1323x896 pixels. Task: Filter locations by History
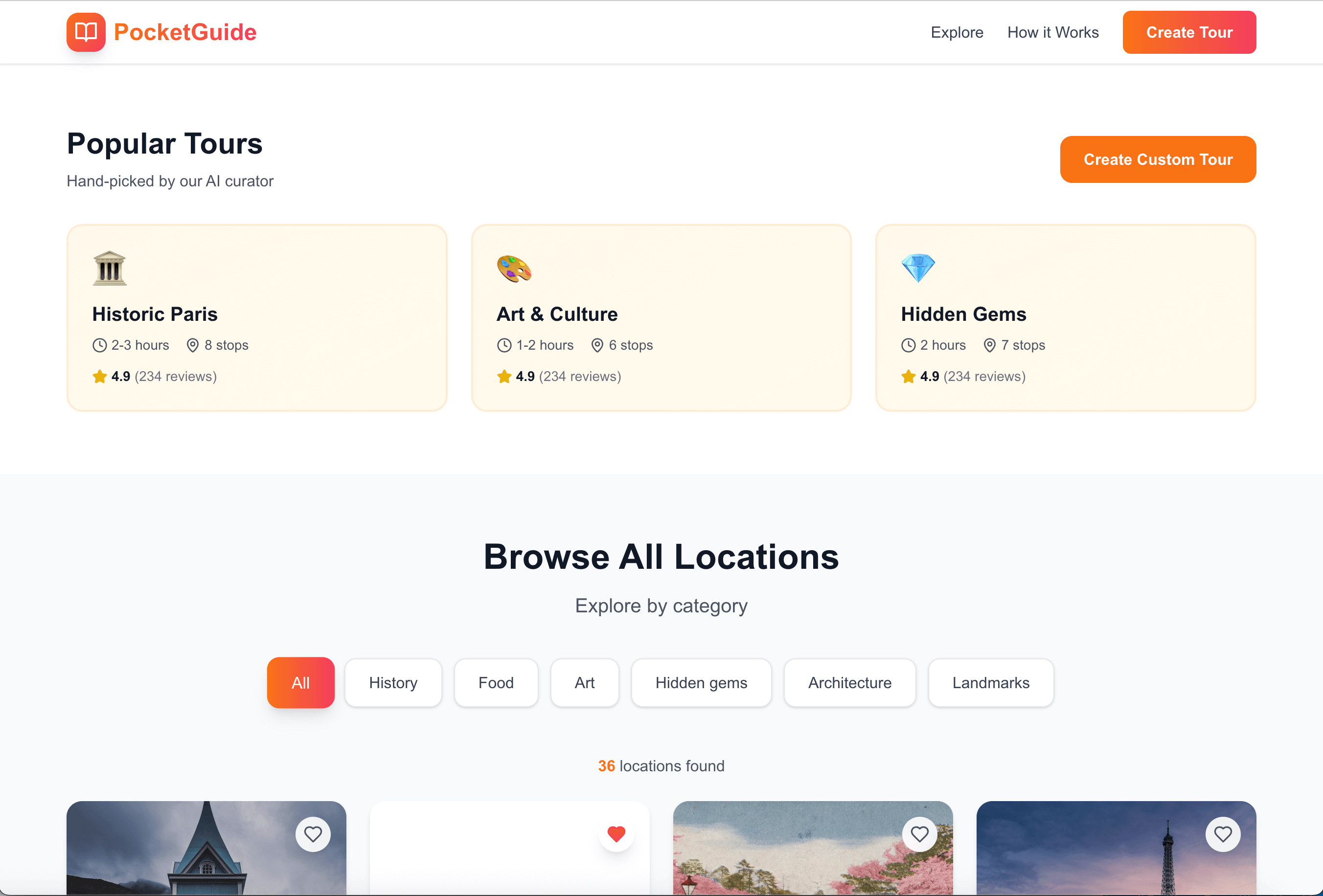coord(393,683)
